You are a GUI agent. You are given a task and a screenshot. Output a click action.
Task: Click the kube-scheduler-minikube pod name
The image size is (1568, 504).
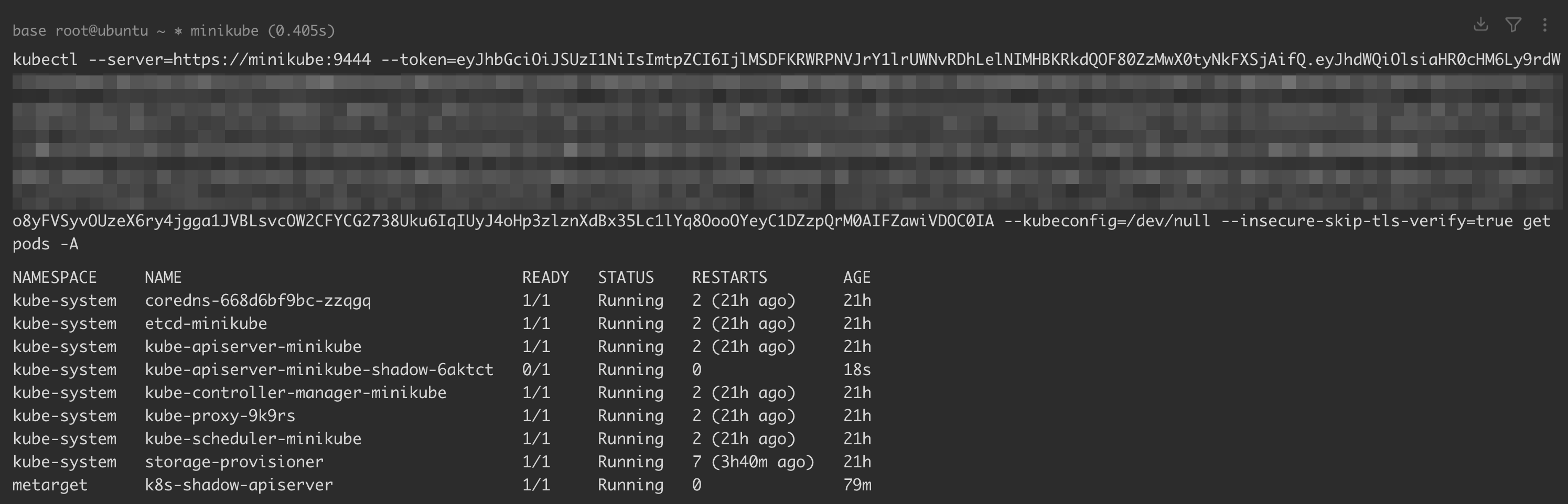click(253, 439)
